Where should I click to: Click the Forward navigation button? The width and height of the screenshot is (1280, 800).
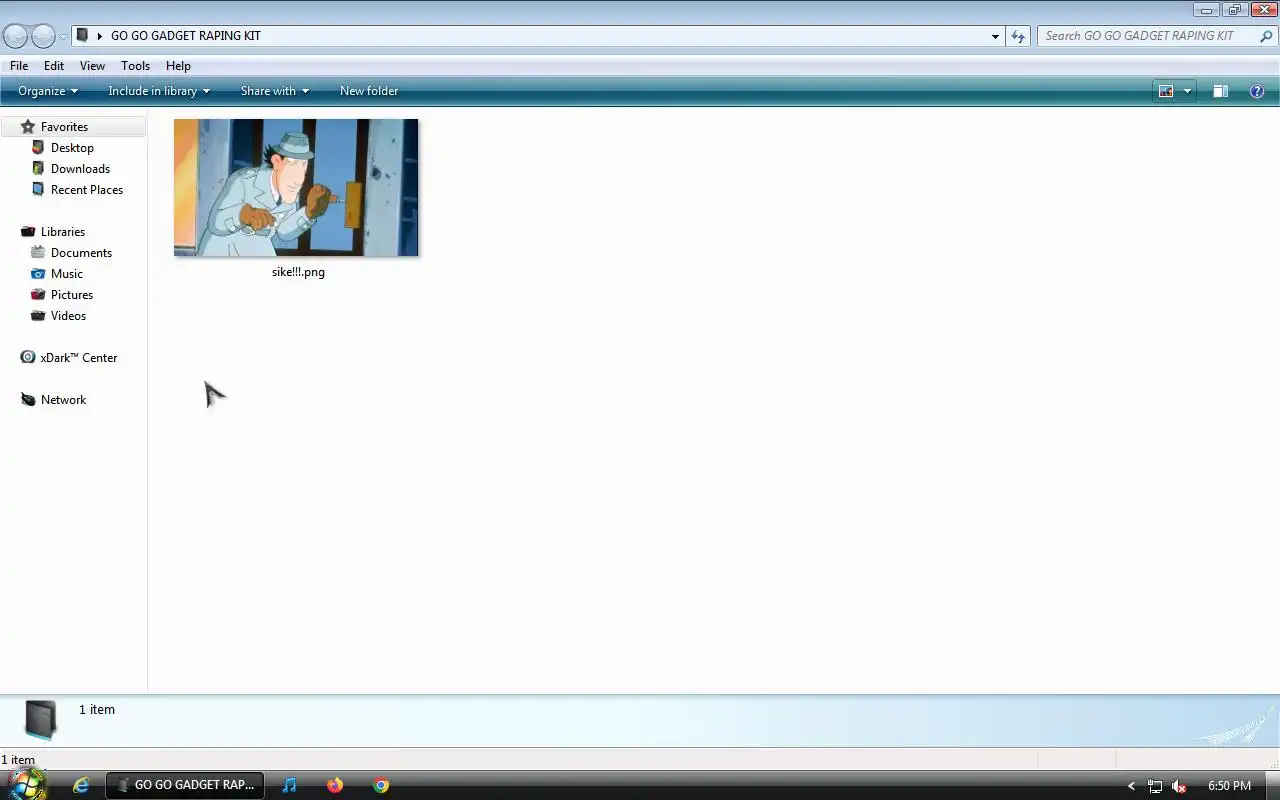[43, 36]
